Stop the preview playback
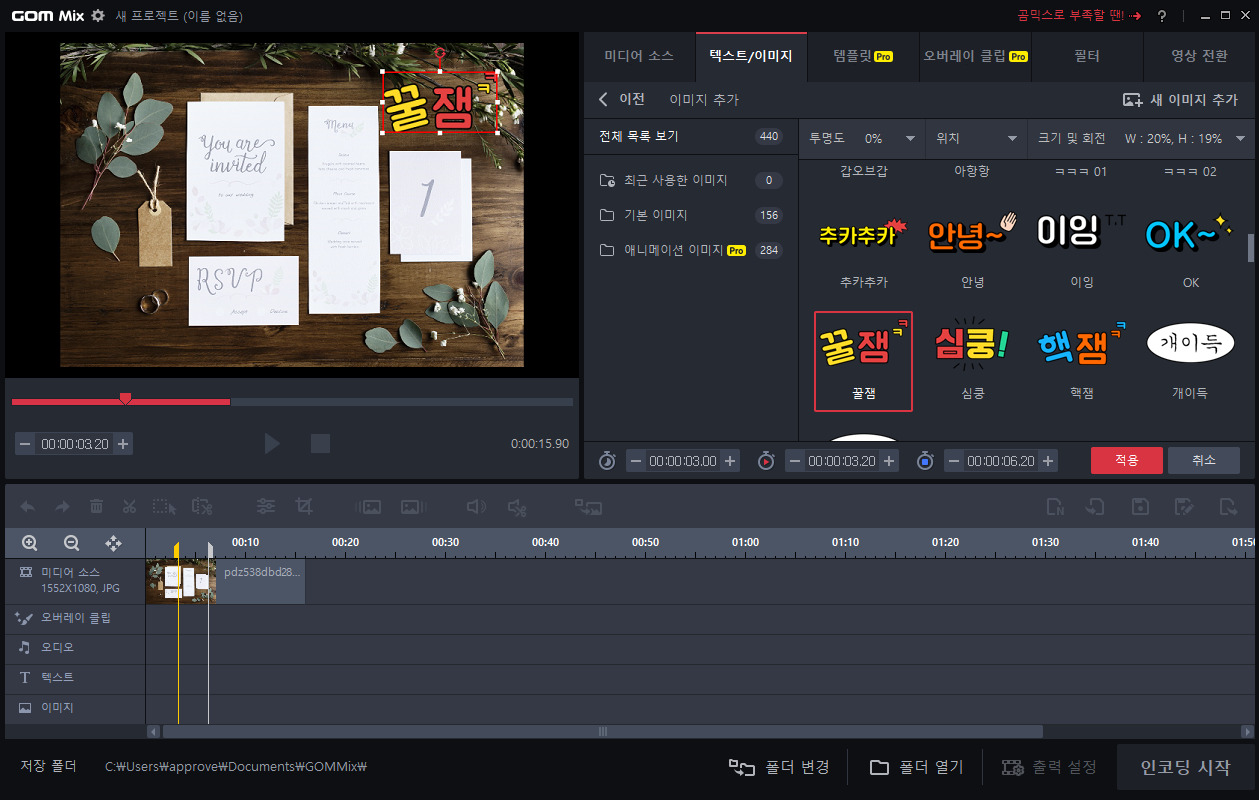 tap(320, 443)
